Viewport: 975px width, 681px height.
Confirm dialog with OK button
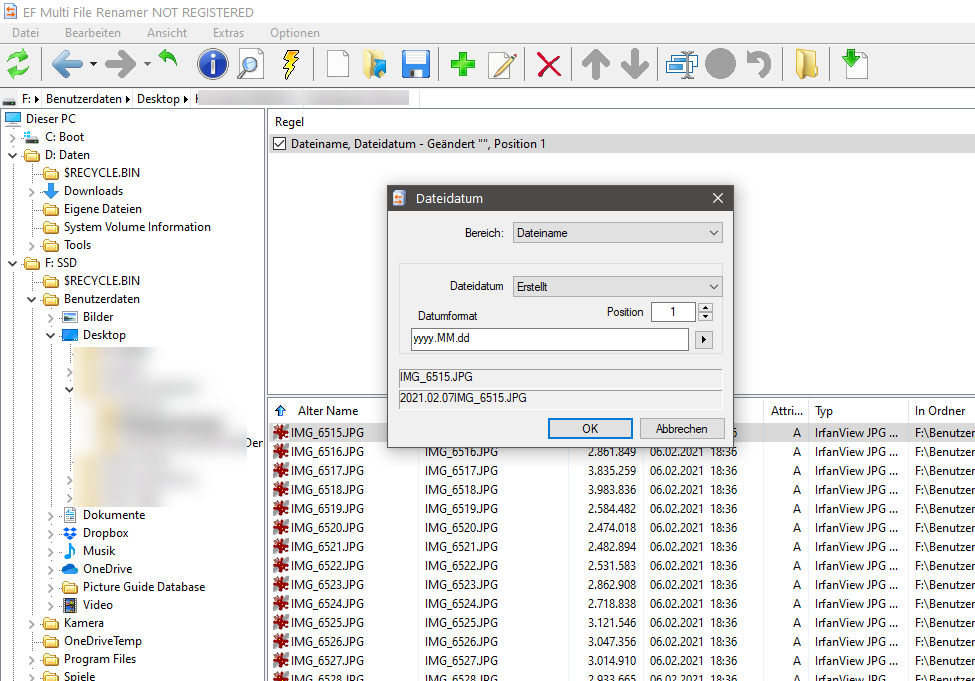(590, 429)
